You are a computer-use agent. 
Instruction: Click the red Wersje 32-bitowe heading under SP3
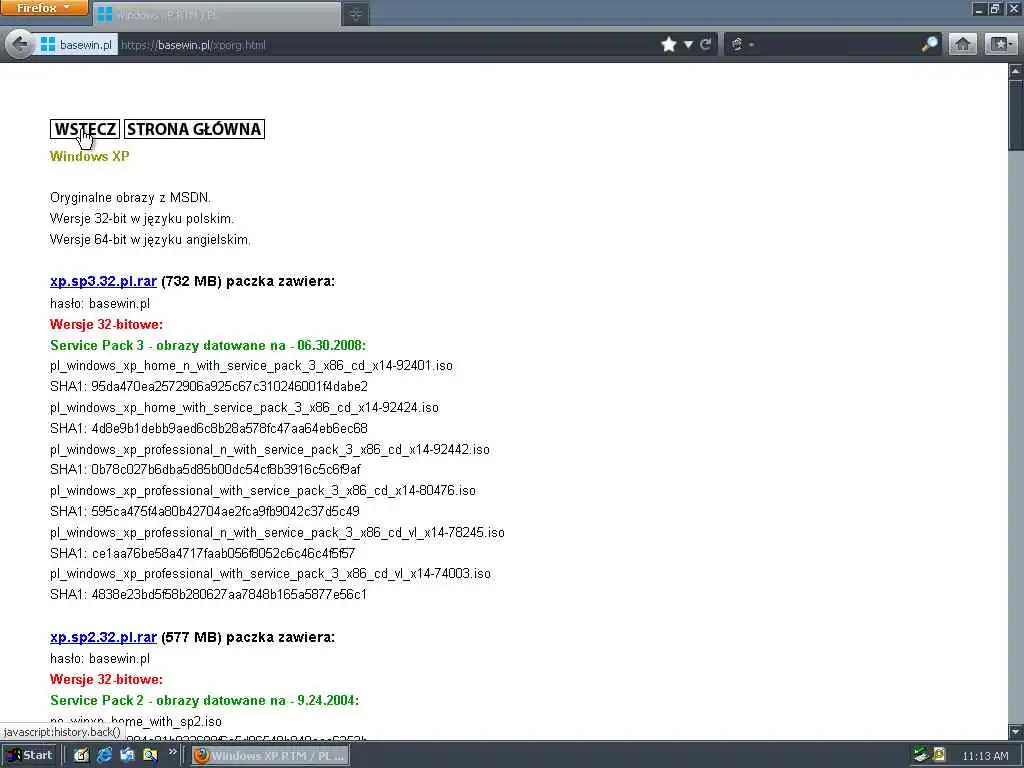[106, 325]
